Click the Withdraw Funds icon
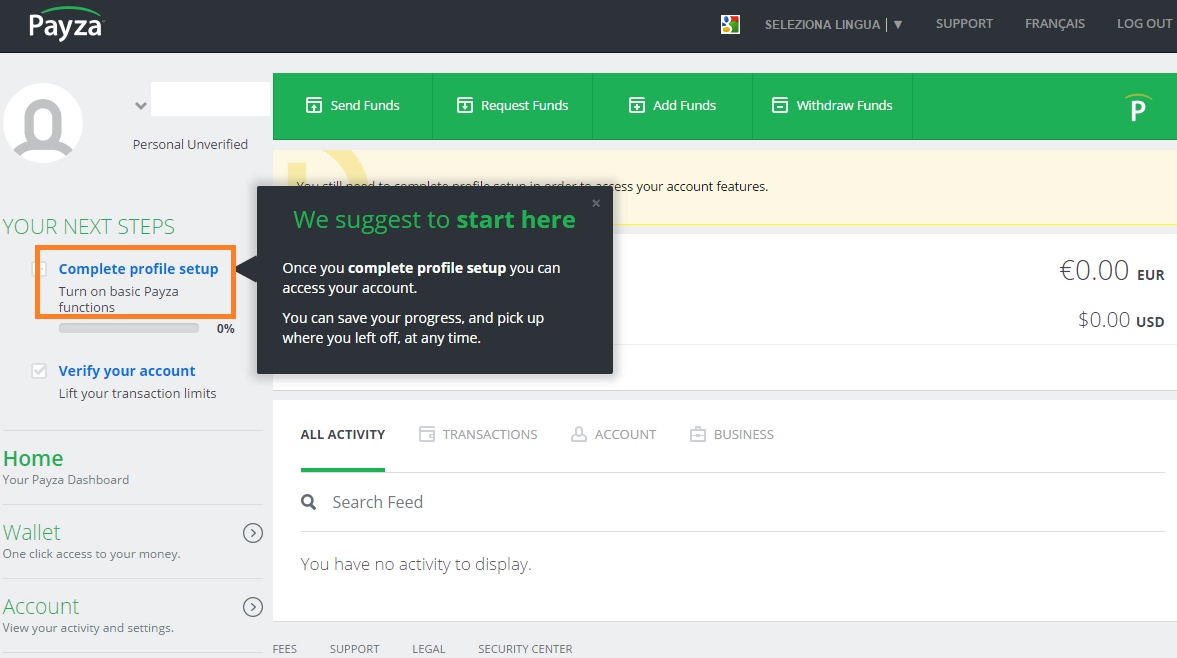Image resolution: width=1177 pixels, height=658 pixels. point(780,105)
